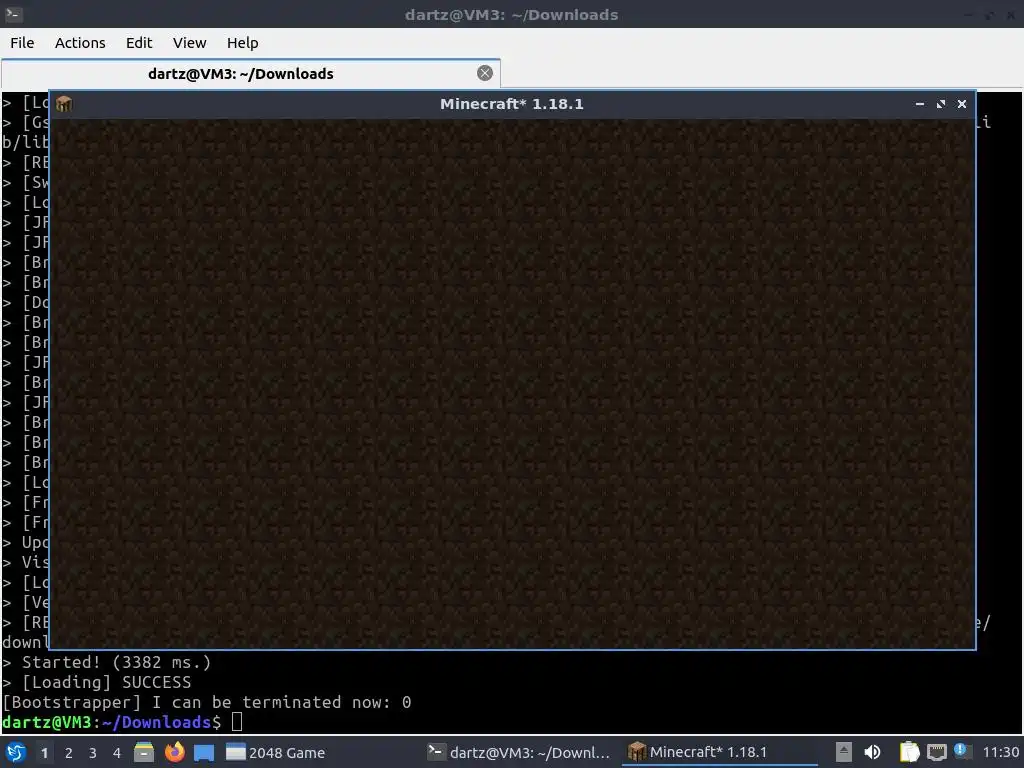Screen dimensions: 1024x768
Task: Click the Minecraft 1.18.1 title bar
Action: (511, 104)
